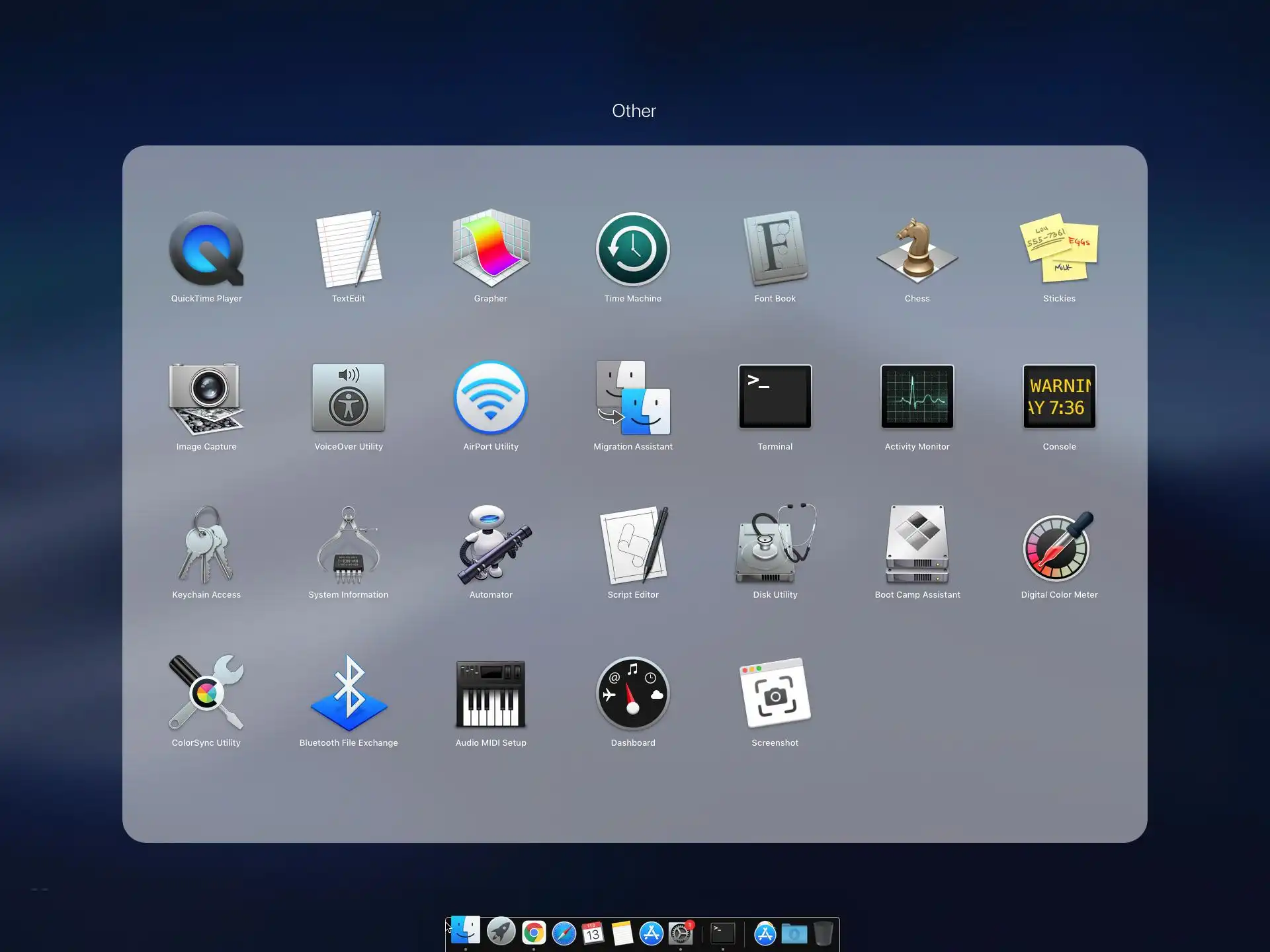Open Keychain Access
The height and width of the screenshot is (952, 1270).
pyautogui.click(x=206, y=545)
